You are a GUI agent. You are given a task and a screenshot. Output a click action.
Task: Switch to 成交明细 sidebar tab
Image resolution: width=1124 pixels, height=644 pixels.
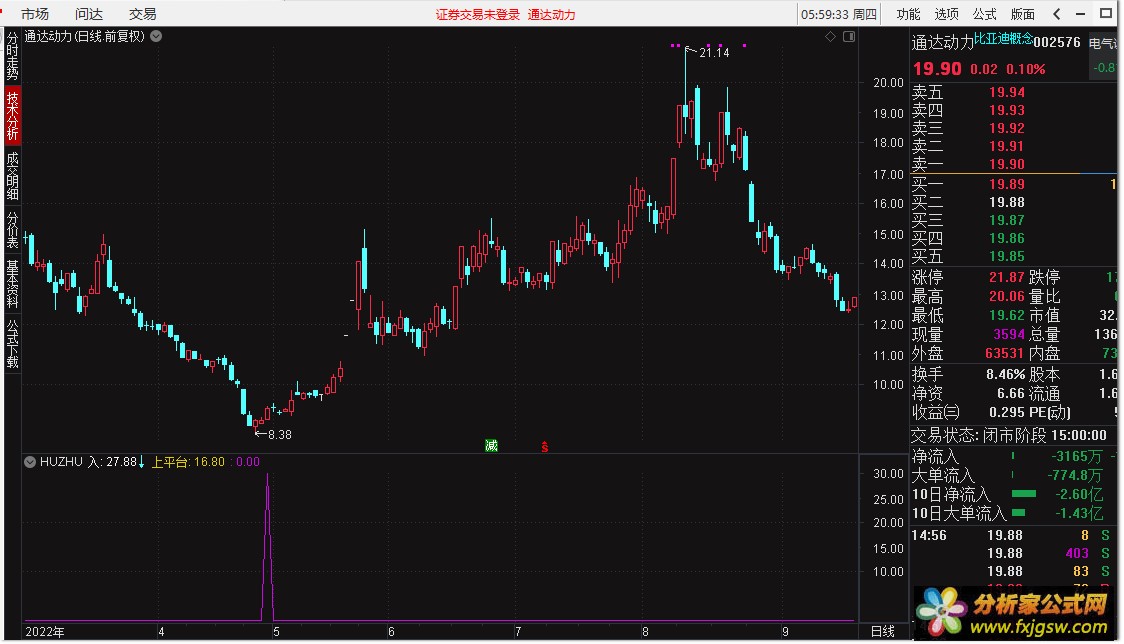[12, 176]
